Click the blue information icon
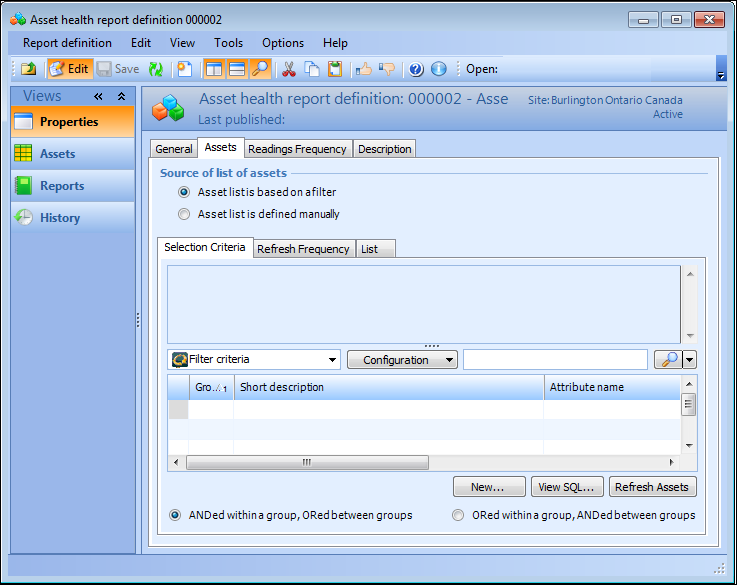This screenshot has width=737, height=585. (439, 69)
